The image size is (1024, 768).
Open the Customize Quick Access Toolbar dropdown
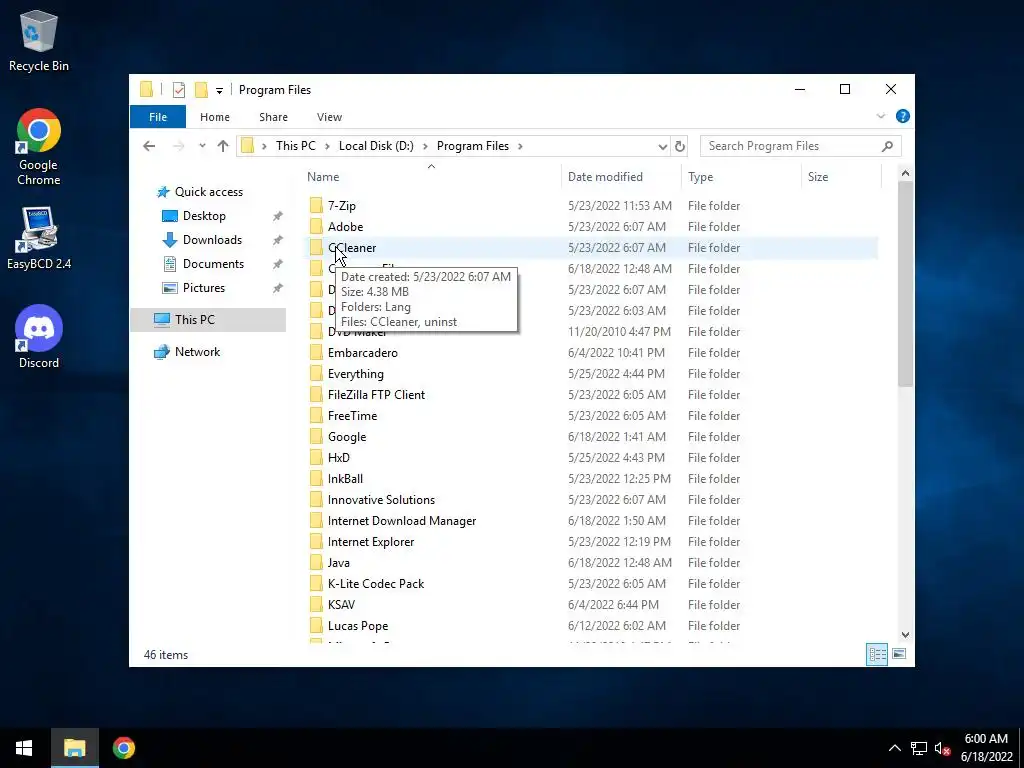219,91
